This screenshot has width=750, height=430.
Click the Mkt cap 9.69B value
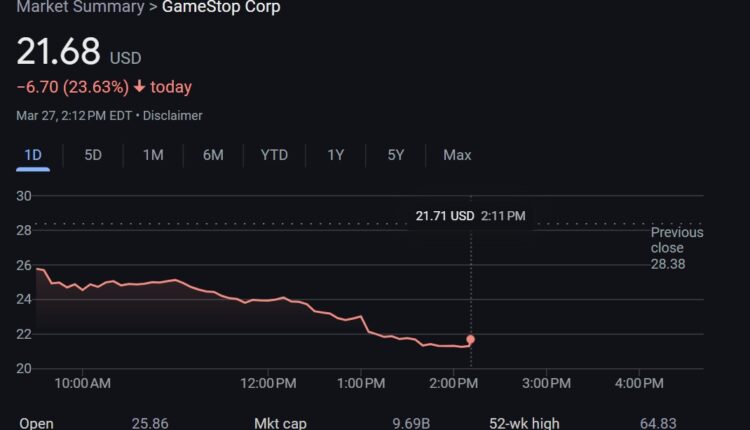(410, 423)
